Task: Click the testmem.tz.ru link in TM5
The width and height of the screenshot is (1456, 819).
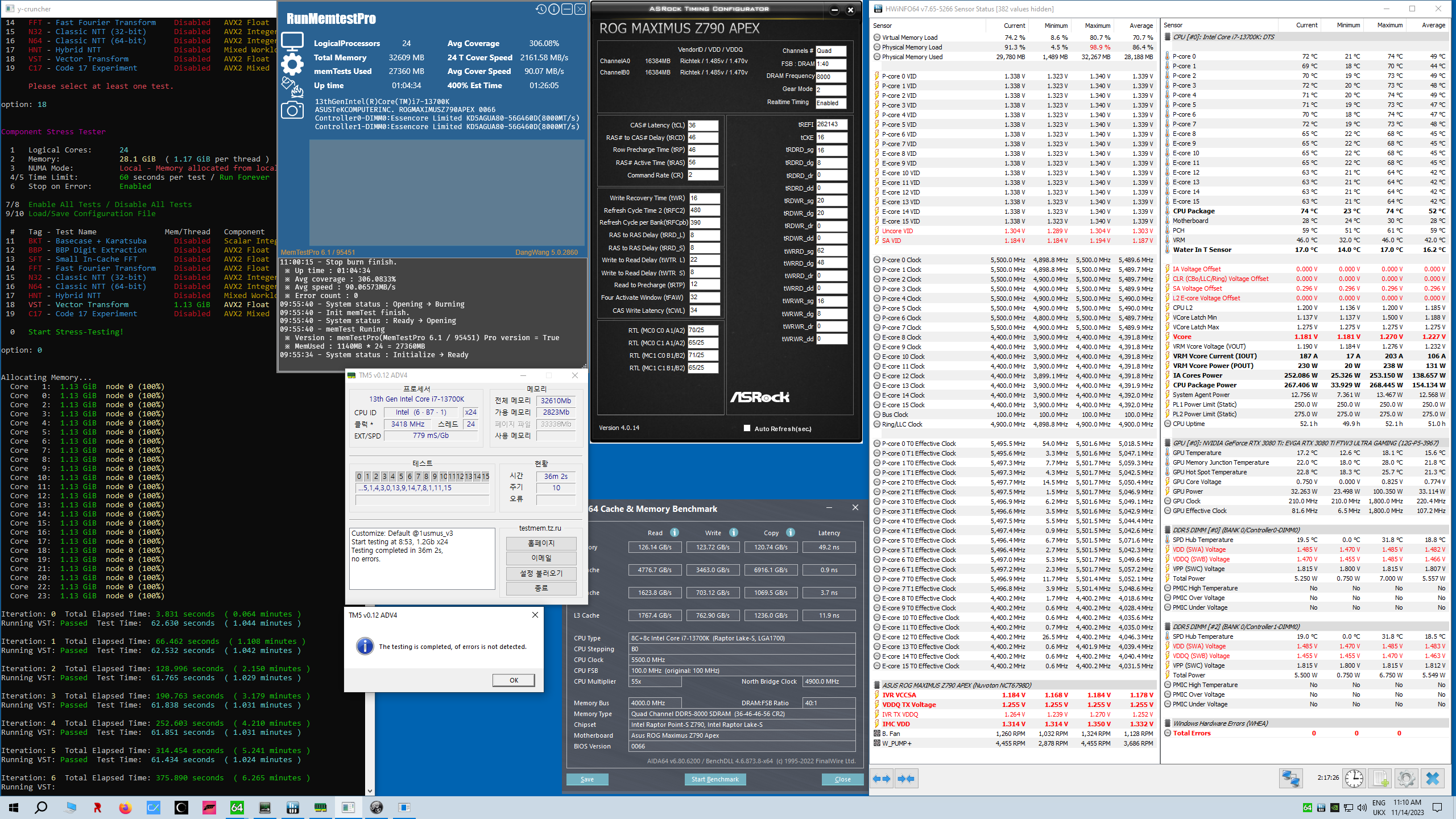Action: coord(540,528)
